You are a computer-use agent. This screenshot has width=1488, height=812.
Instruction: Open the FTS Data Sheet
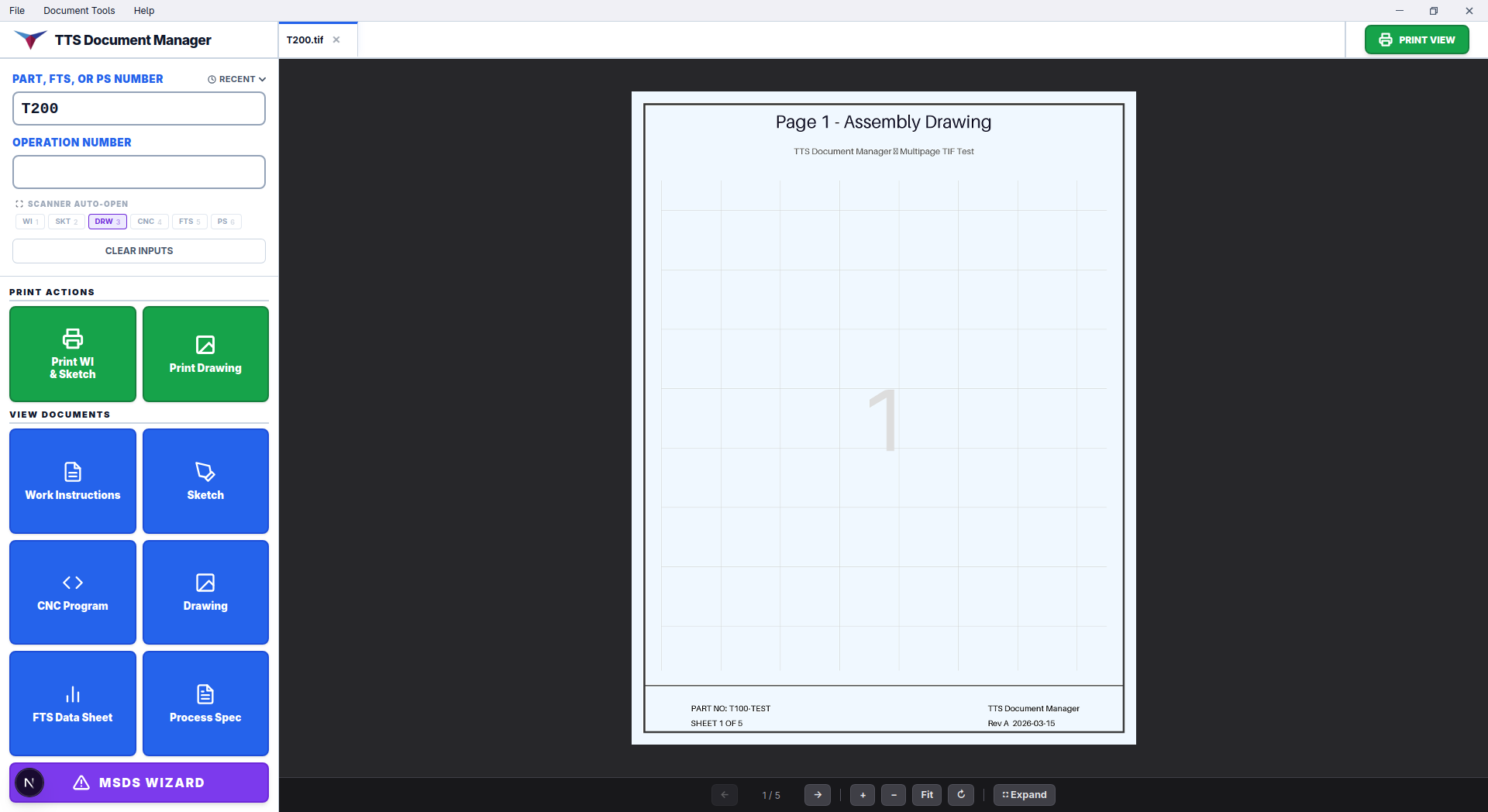72,703
